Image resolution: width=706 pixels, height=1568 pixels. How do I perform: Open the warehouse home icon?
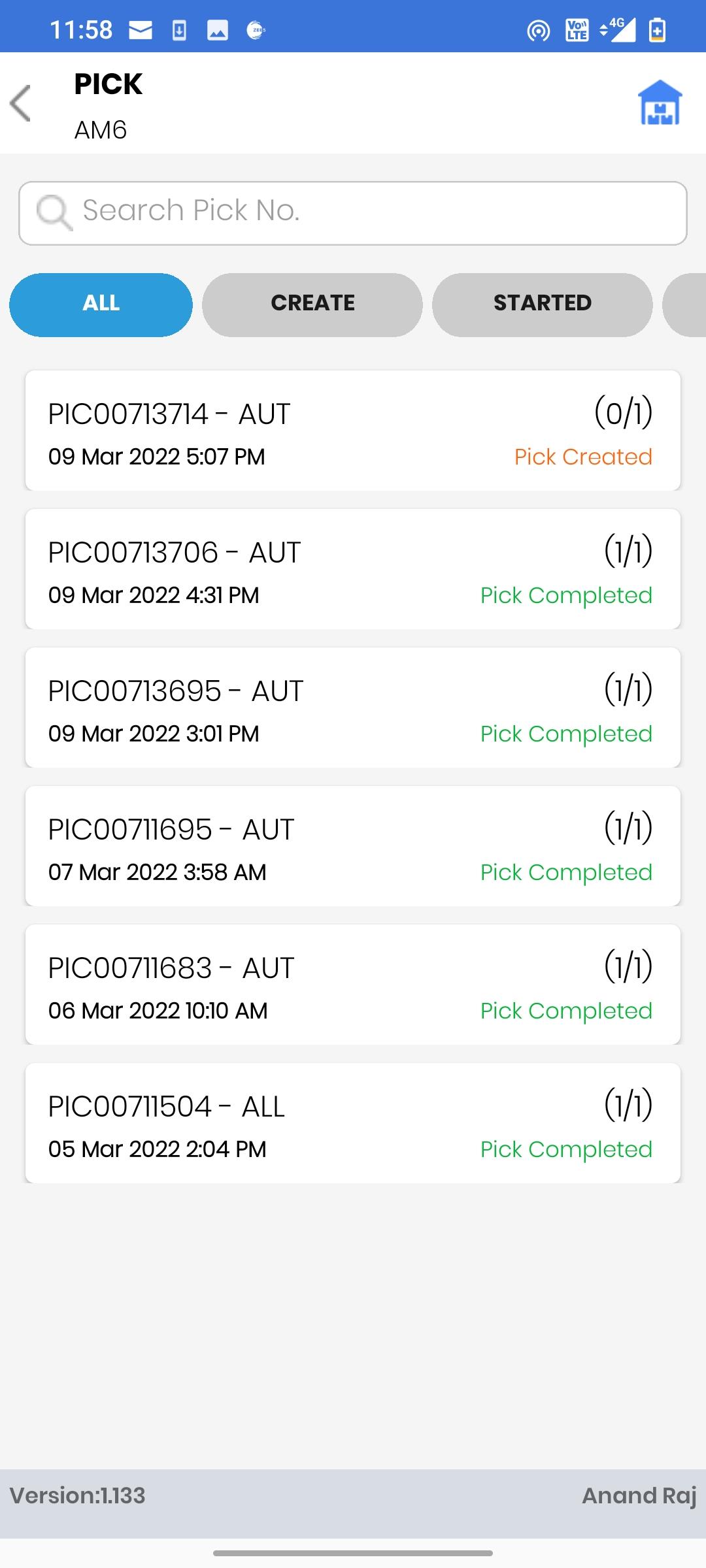[x=660, y=103]
